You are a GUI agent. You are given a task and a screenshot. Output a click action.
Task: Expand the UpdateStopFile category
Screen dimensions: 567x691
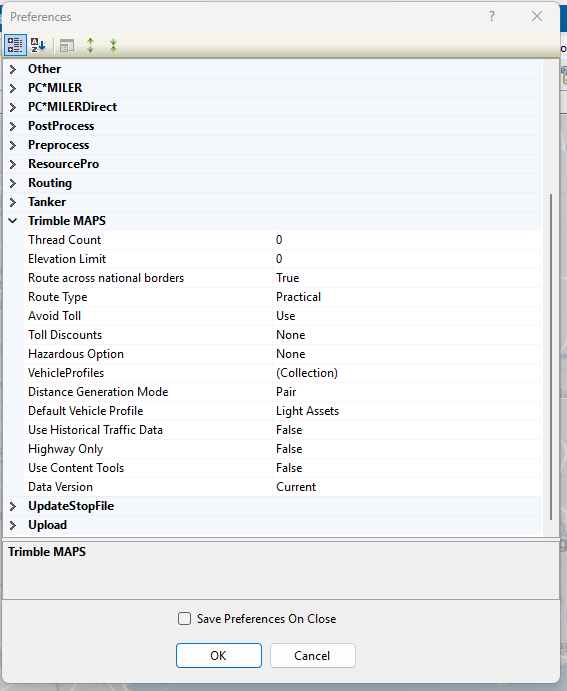point(13,506)
